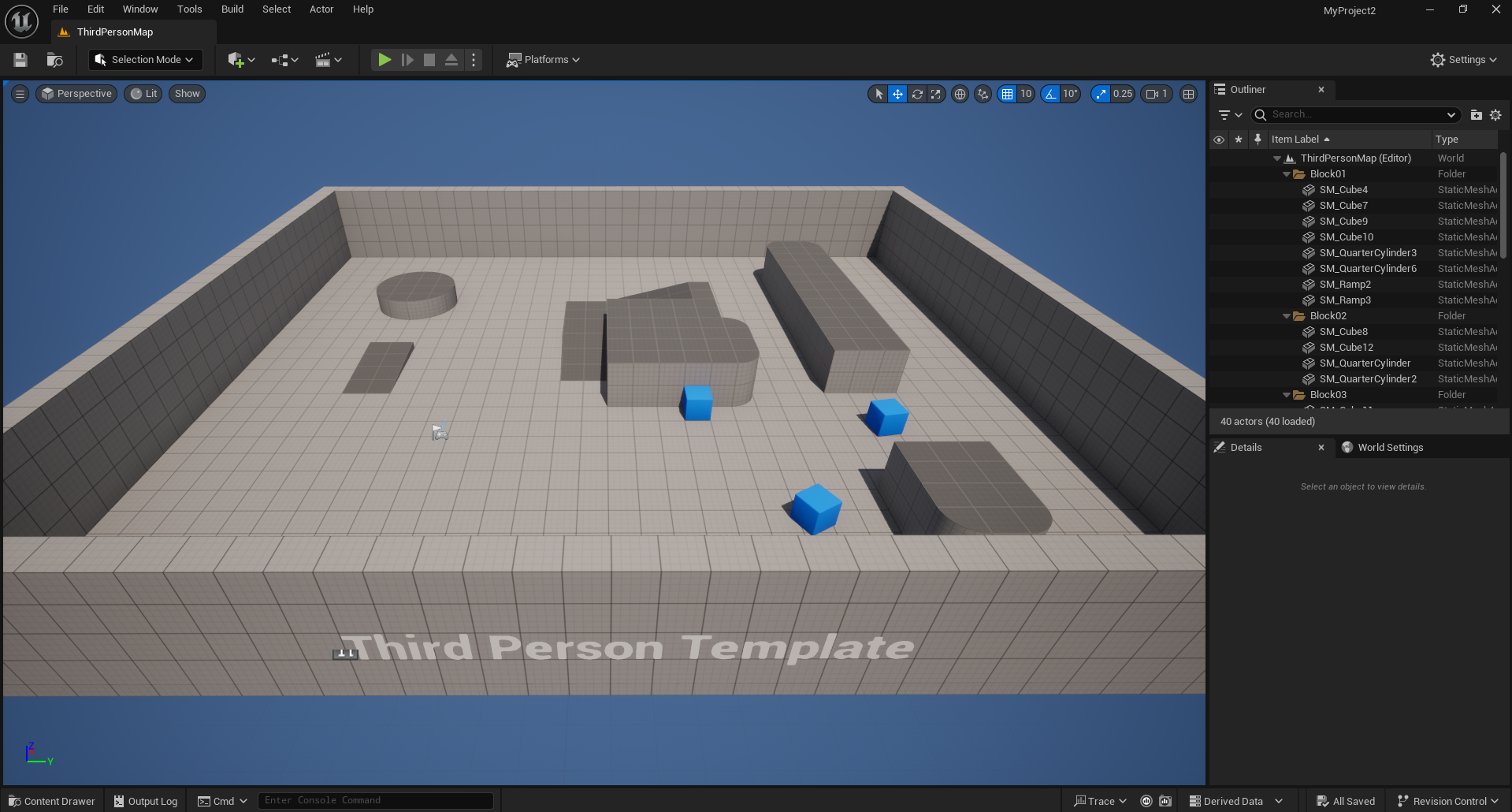The width and height of the screenshot is (1512, 812).
Task: Click the pin column header in Outliner
Action: 1258,140
